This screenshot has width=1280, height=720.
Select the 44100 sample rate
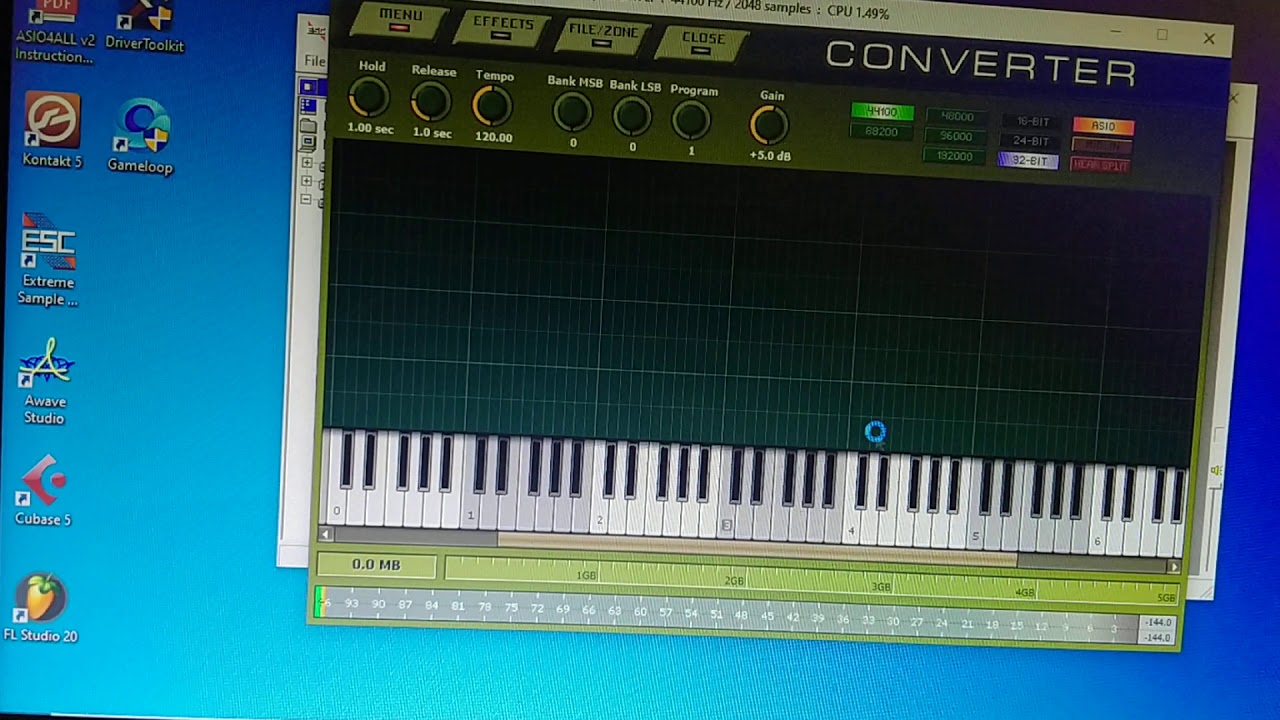(882, 112)
